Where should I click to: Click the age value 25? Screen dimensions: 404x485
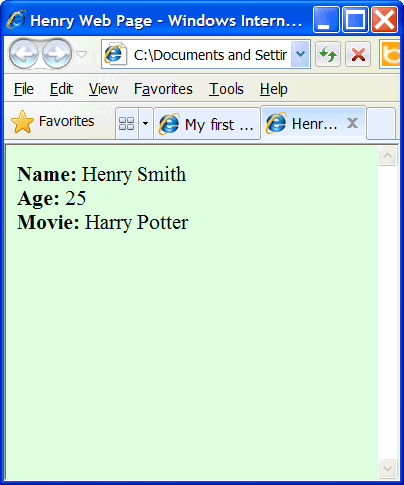click(75, 198)
